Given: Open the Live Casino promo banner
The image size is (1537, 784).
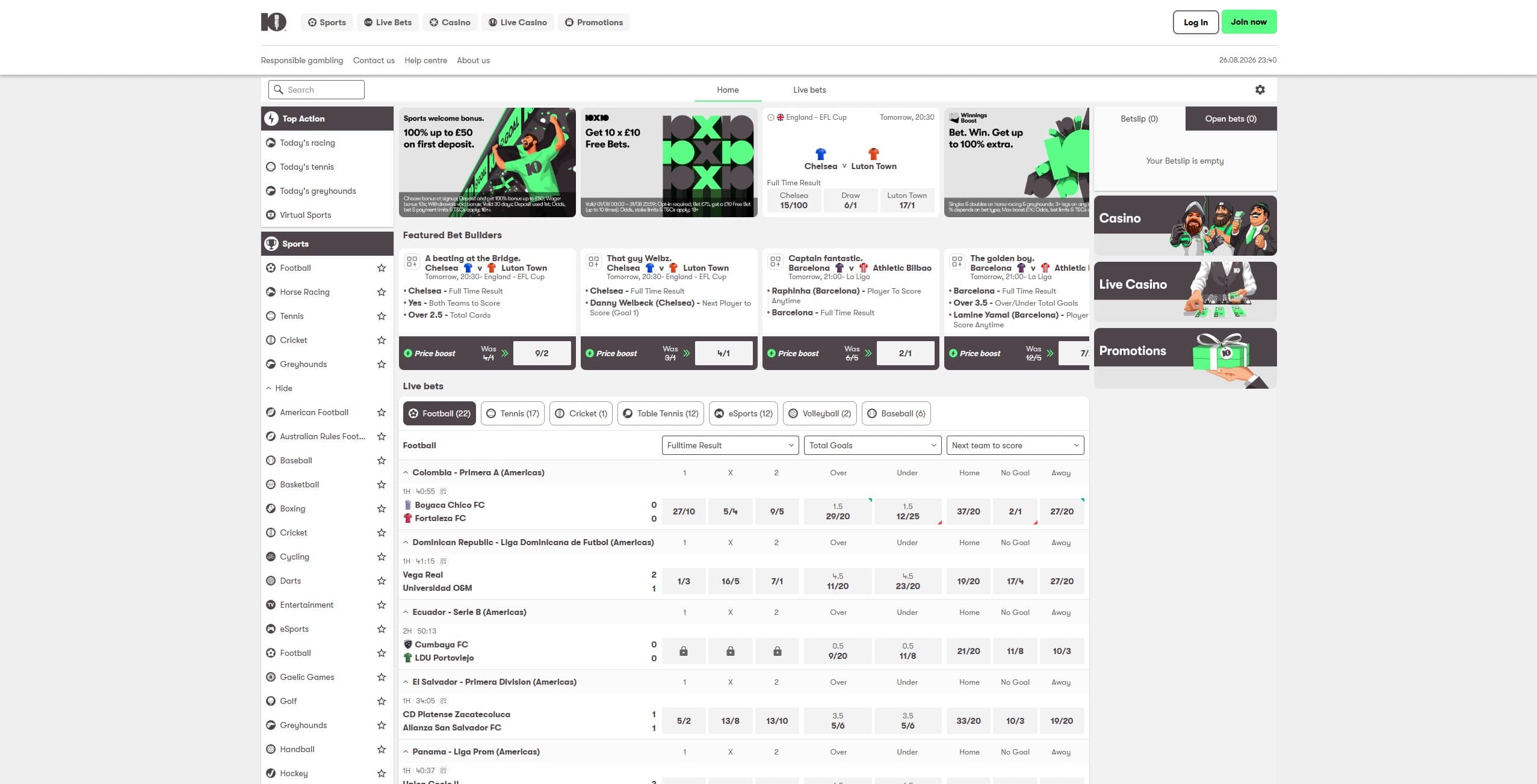Looking at the screenshot, I should (1185, 292).
